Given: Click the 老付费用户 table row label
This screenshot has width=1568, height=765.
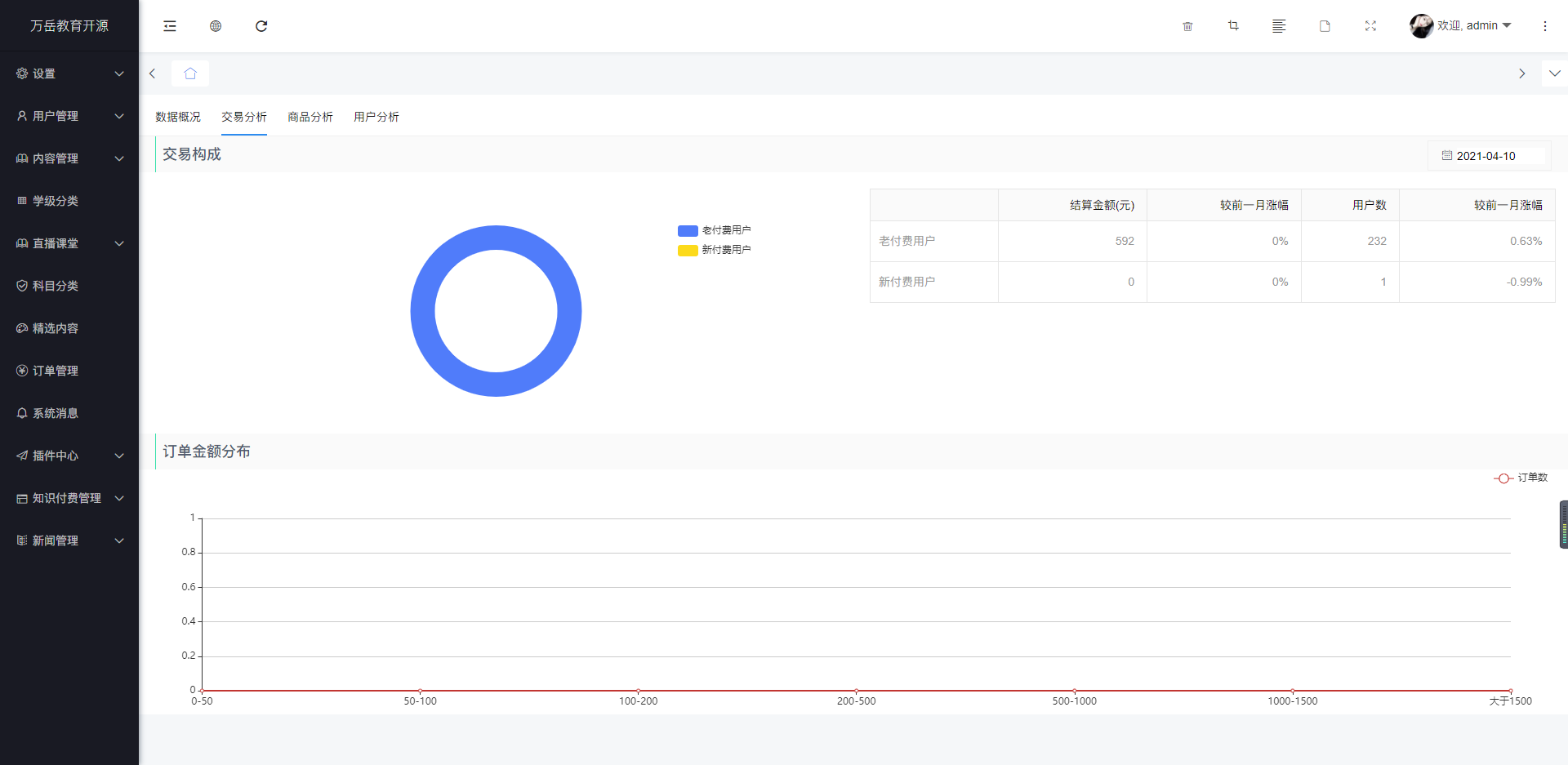Looking at the screenshot, I should pos(906,241).
